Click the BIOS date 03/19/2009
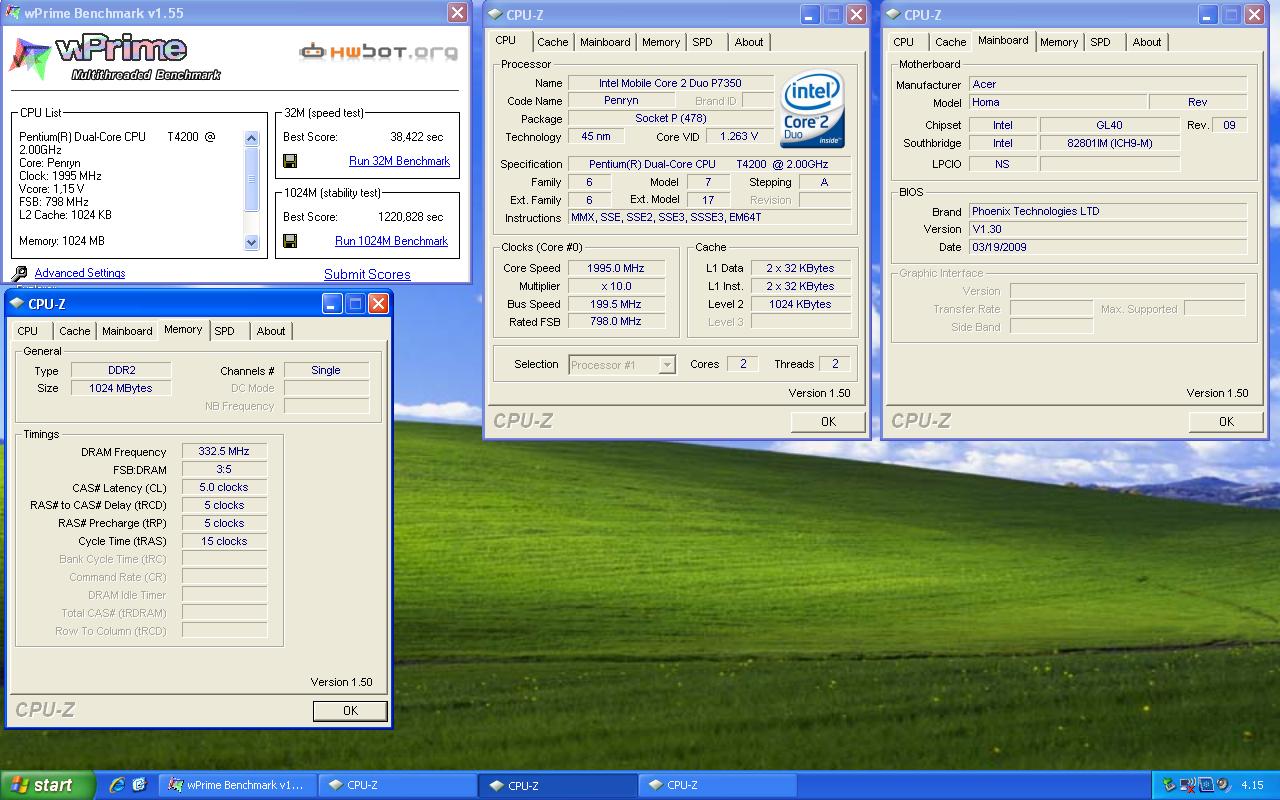This screenshot has width=1280, height=800. [1108, 247]
